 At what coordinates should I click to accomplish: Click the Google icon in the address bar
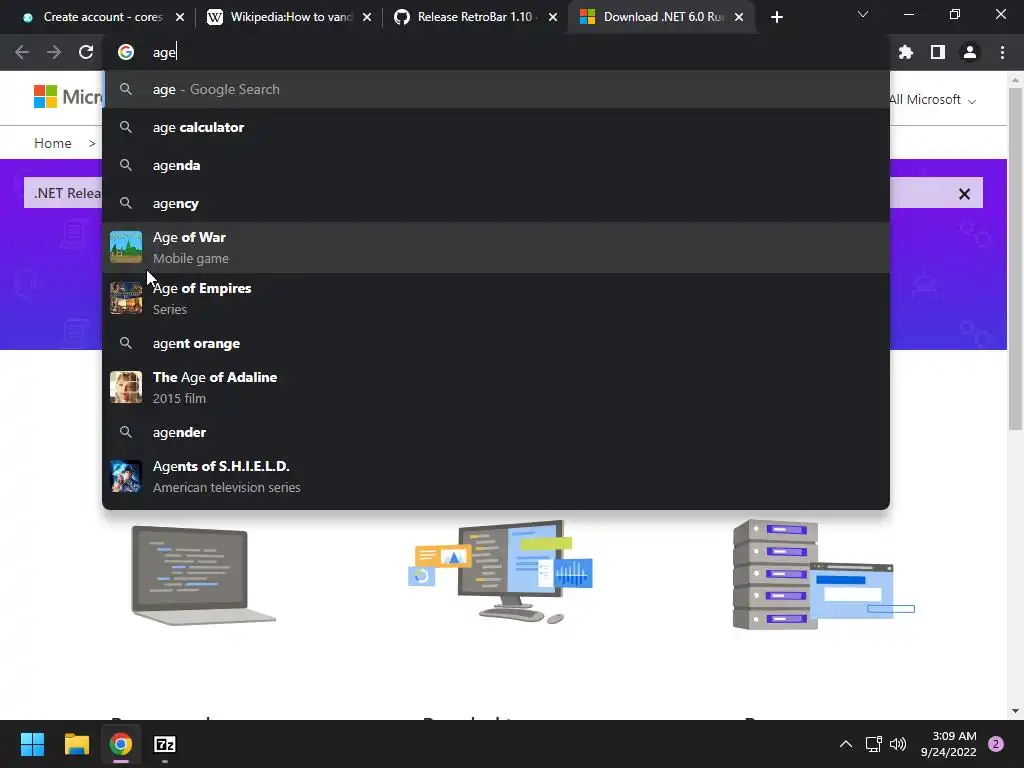126,52
